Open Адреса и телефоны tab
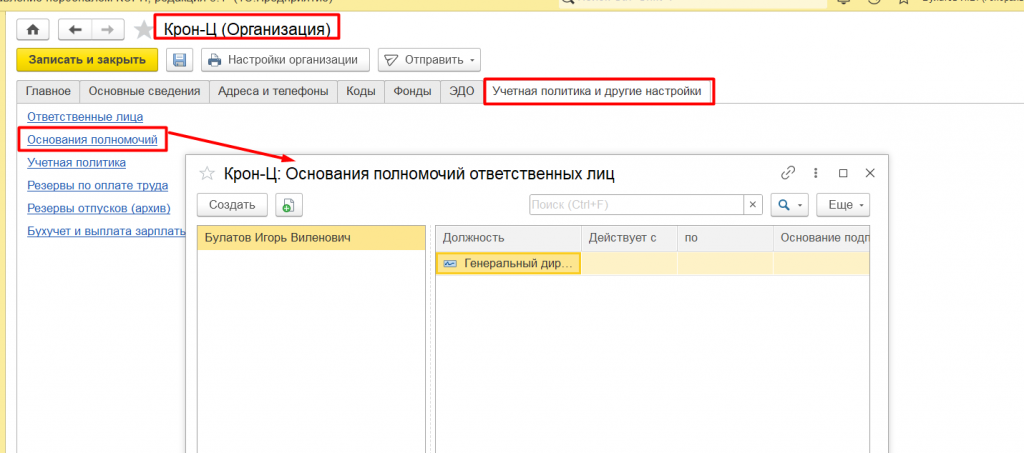The height and width of the screenshot is (453, 1024). [273, 91]
